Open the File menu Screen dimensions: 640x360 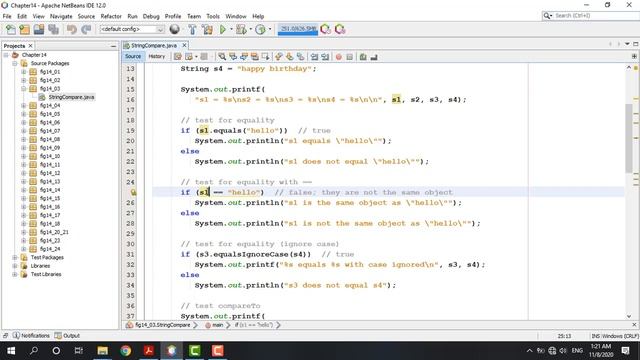coord(7,16)
